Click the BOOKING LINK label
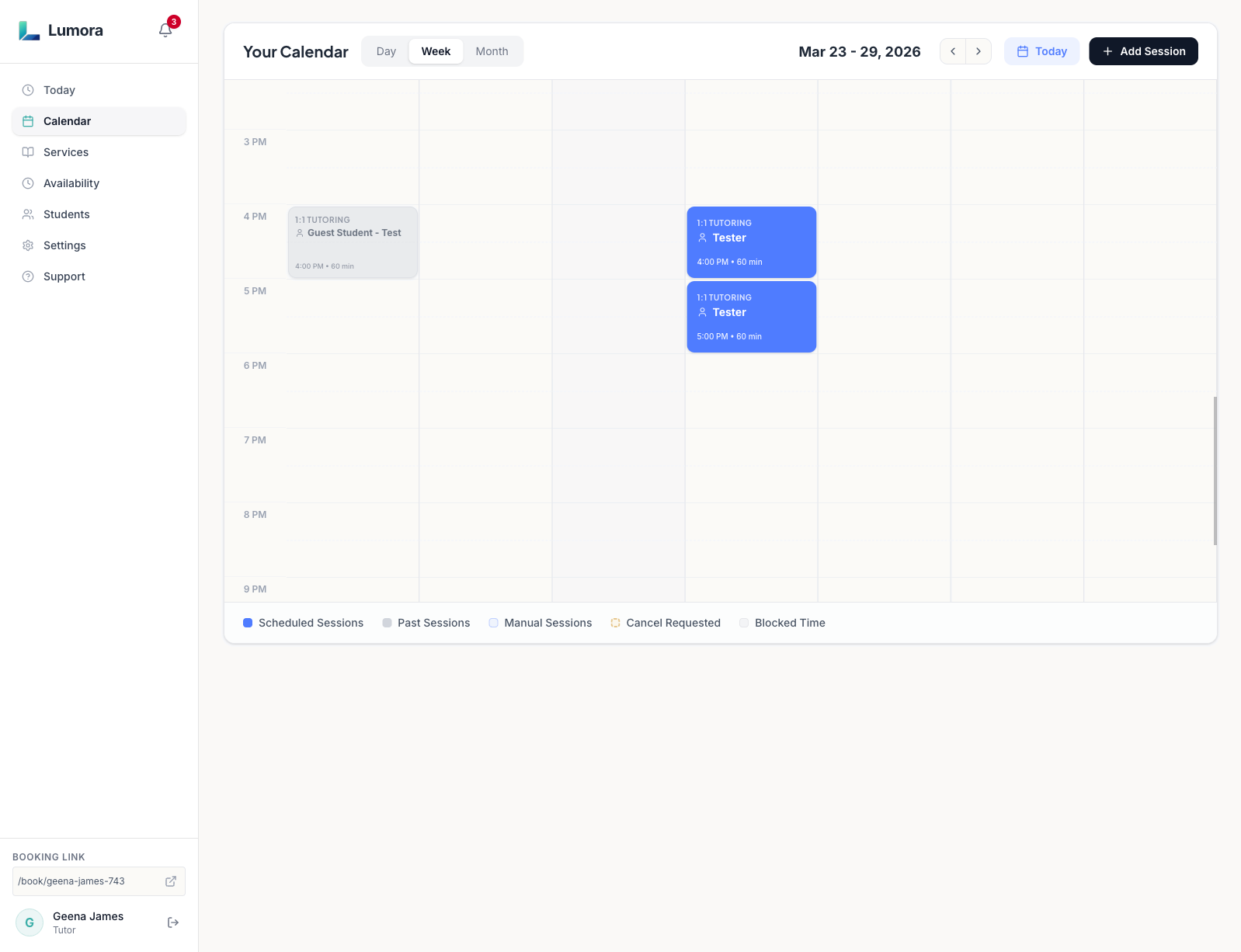 pos(49,857)
